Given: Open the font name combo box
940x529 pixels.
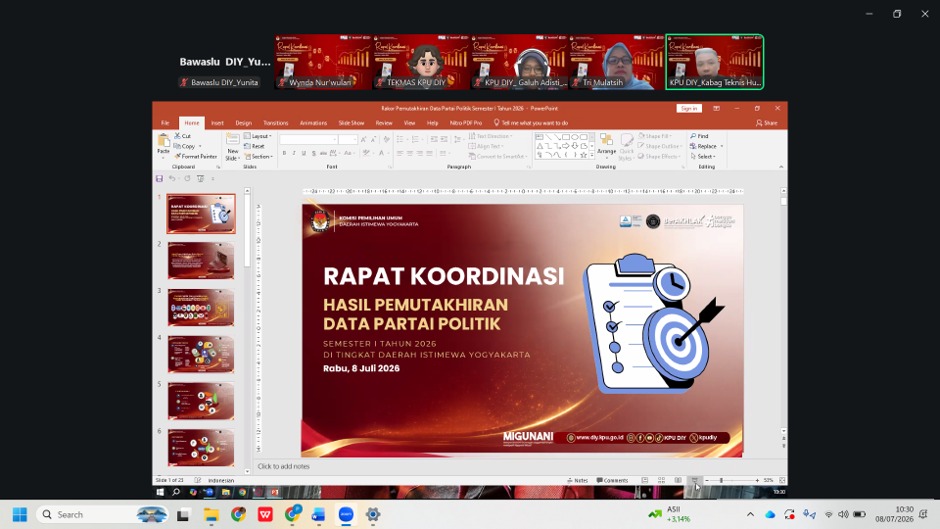Looking at the screenshot, I should (309, 139).
